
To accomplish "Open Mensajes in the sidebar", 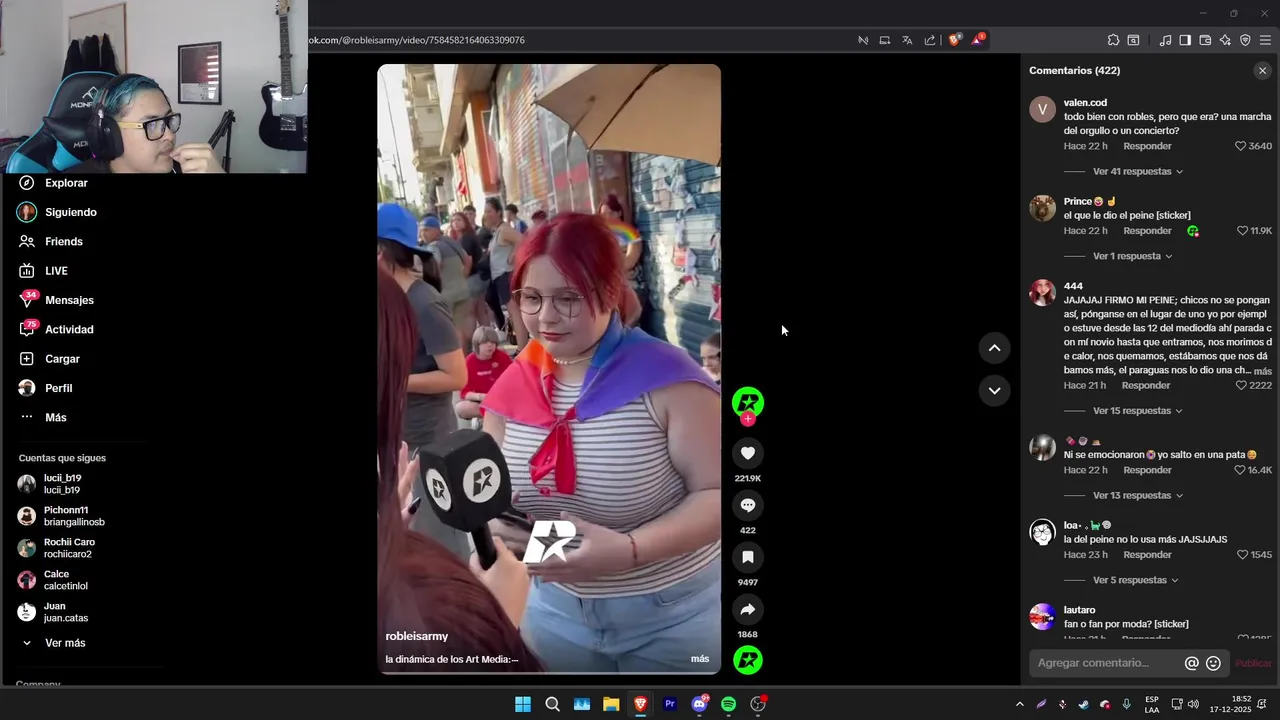I will [69, 300].
